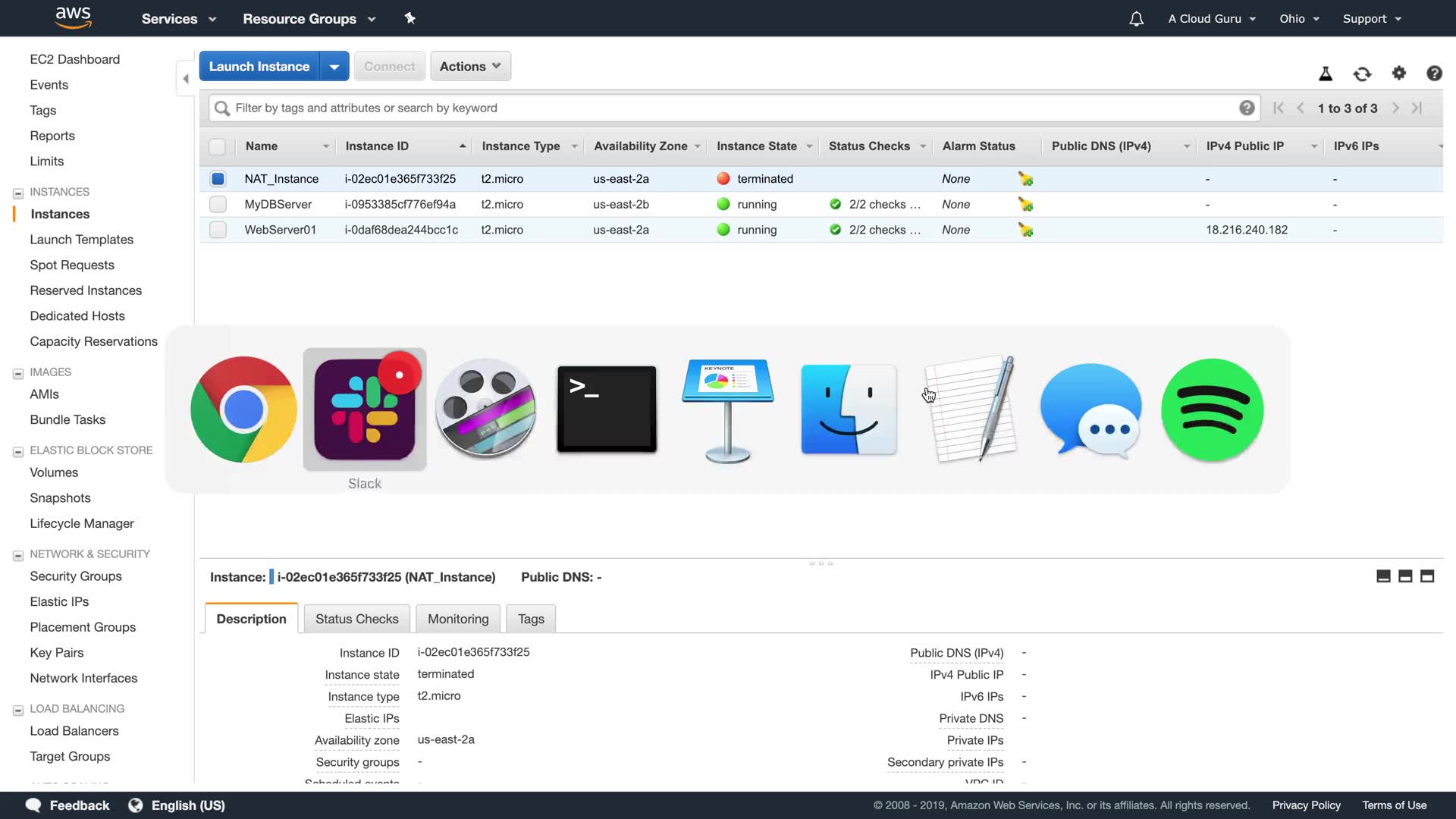
Task: Uncheck the NAT_Instance row checkbox
Action: [218, 179]
